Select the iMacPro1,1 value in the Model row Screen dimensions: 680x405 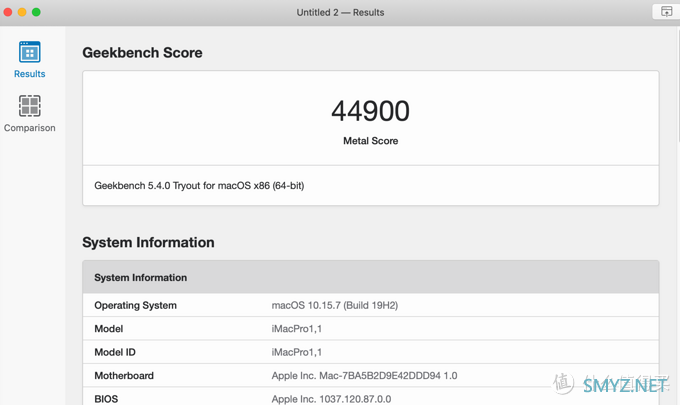click(x=297, y=329)
